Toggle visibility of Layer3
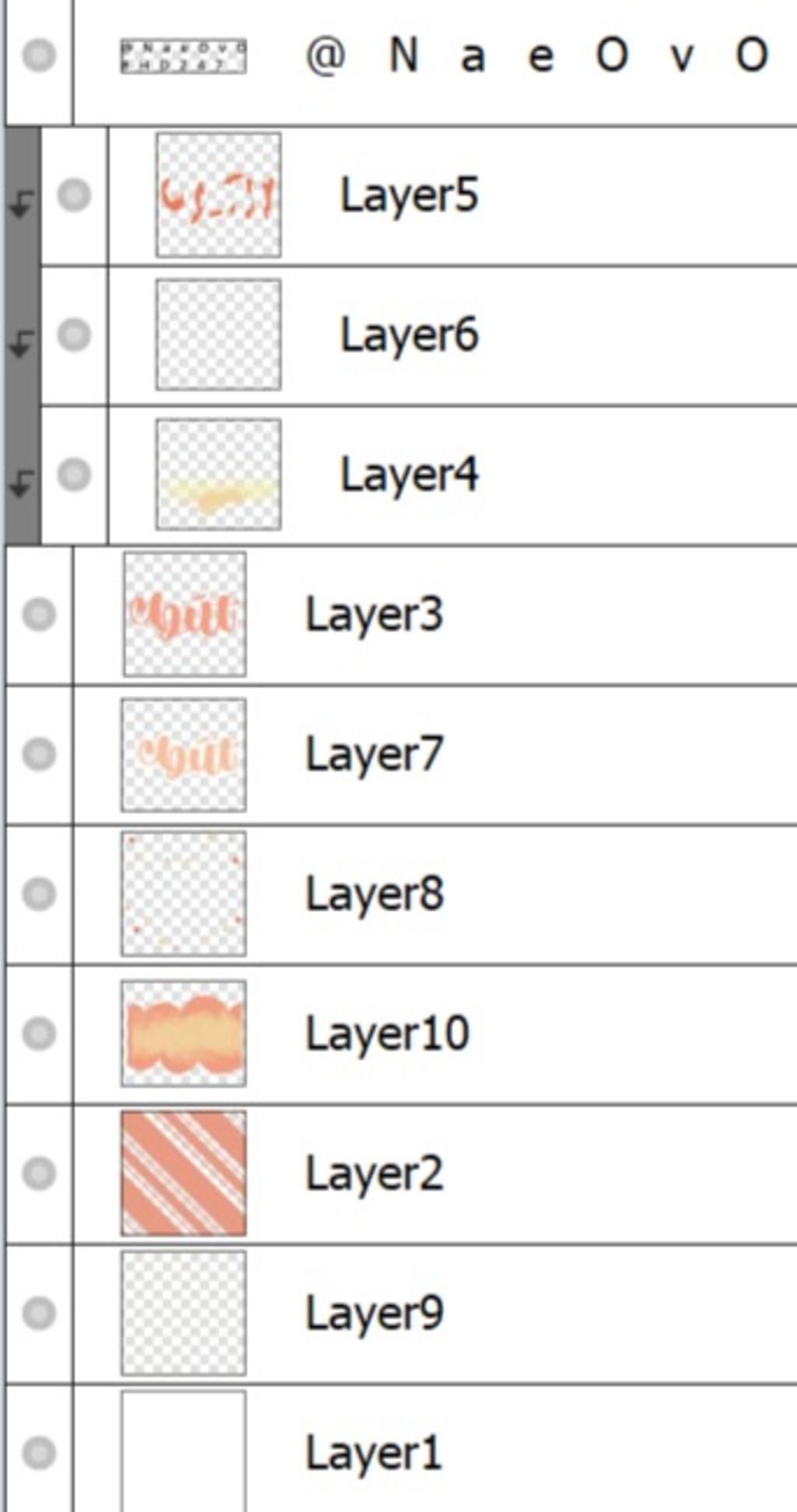 tap(39, 614)
